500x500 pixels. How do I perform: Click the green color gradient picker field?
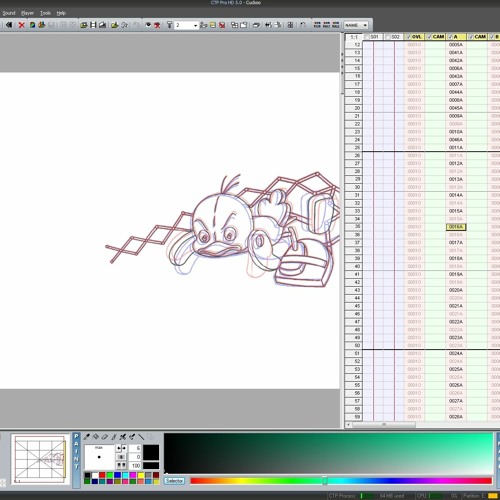tap(328, 453)
